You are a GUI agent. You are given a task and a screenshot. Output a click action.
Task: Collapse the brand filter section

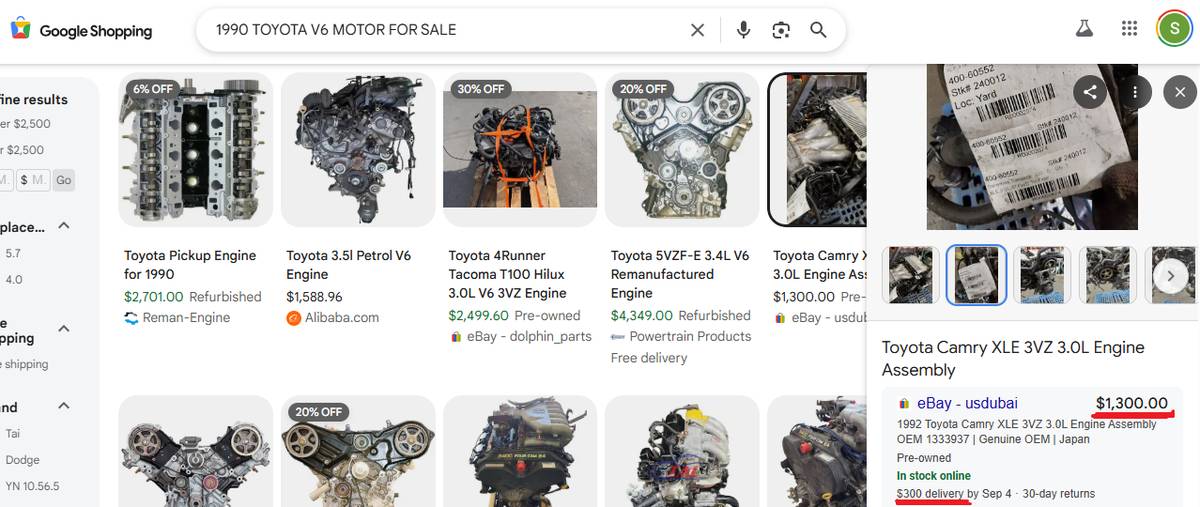point(64,406)
